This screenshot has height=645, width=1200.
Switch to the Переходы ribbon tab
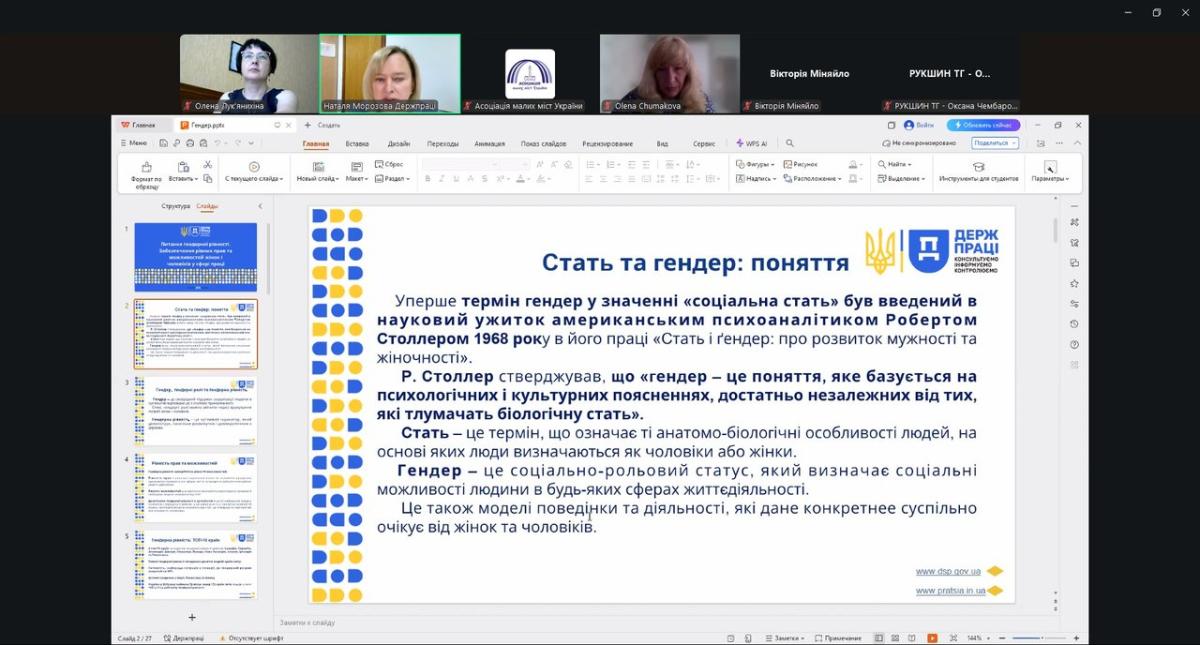[443, 143]
